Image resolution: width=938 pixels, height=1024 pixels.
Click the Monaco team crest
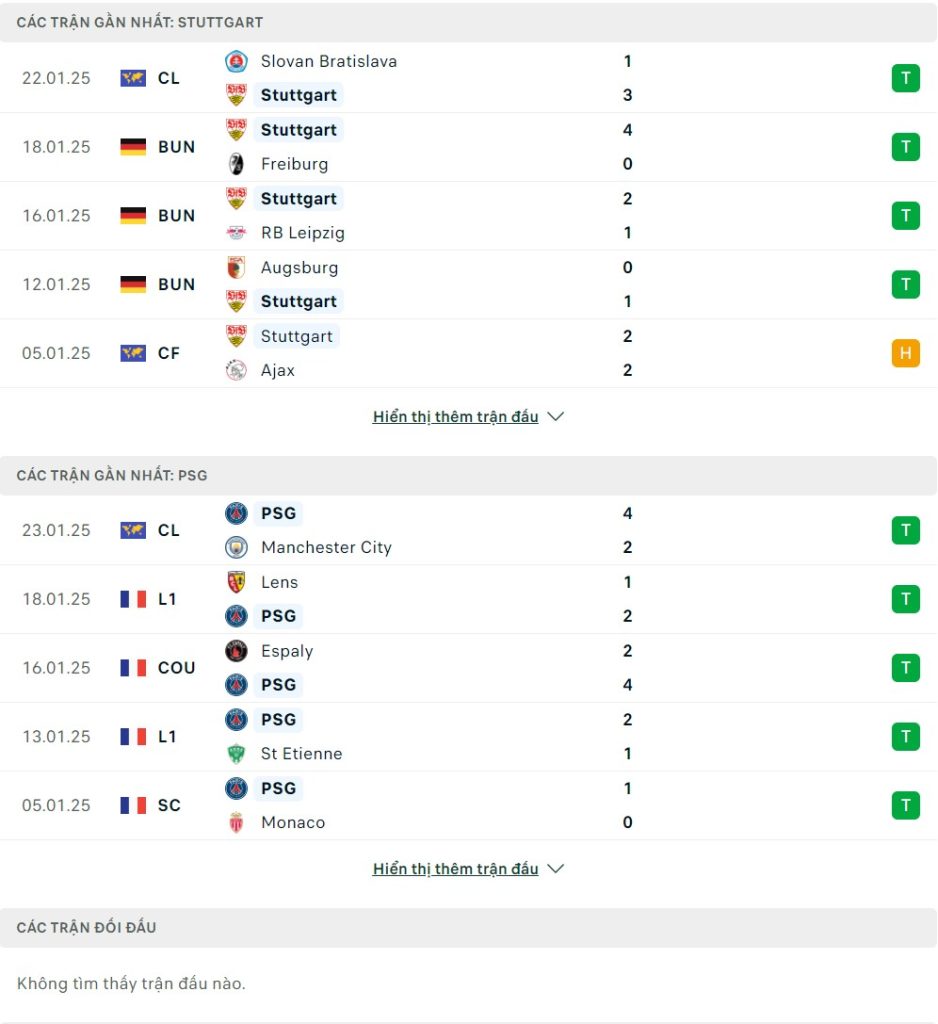click(x=236, y=822)
